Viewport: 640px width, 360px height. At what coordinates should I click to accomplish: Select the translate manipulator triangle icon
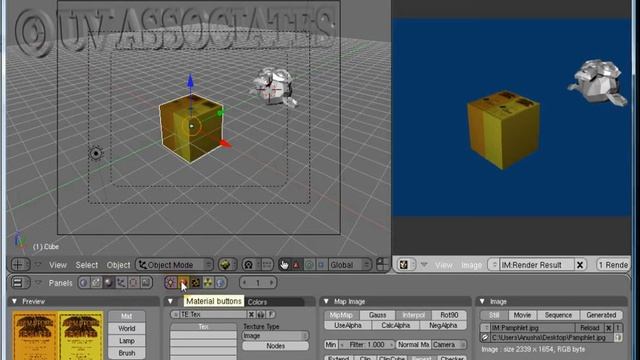[x=296, y=265]
